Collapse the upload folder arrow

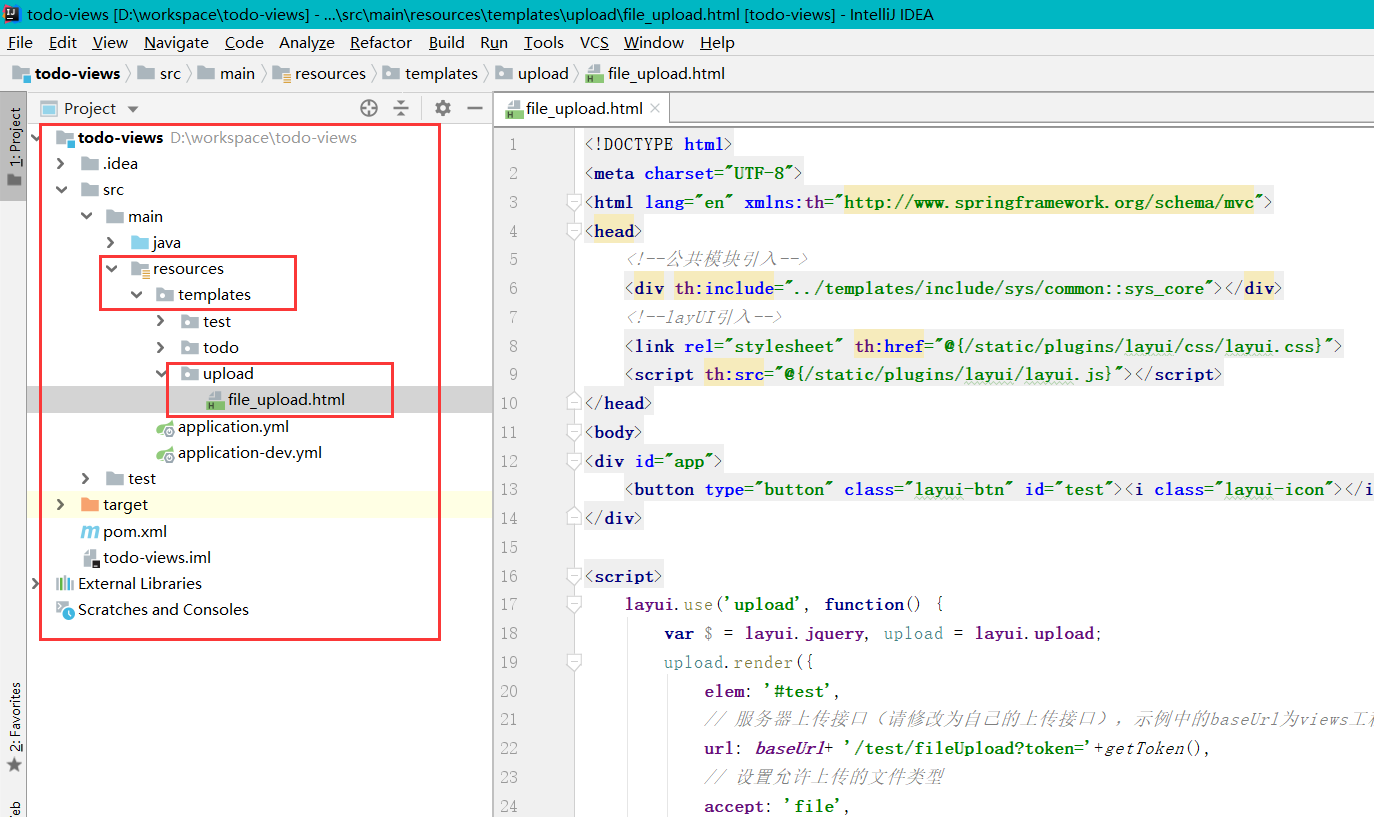161,373
